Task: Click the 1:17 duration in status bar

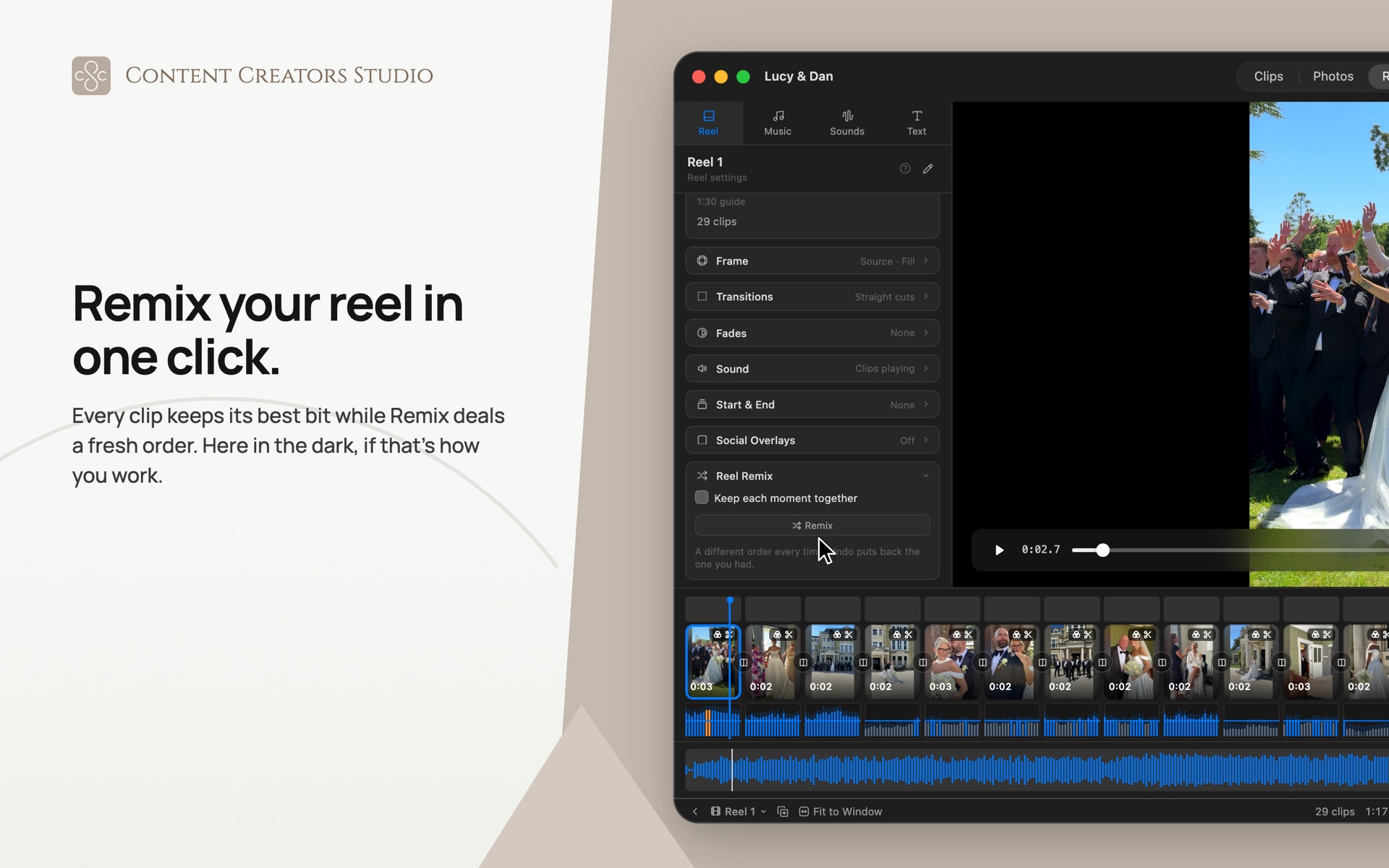Action: 1376,812
